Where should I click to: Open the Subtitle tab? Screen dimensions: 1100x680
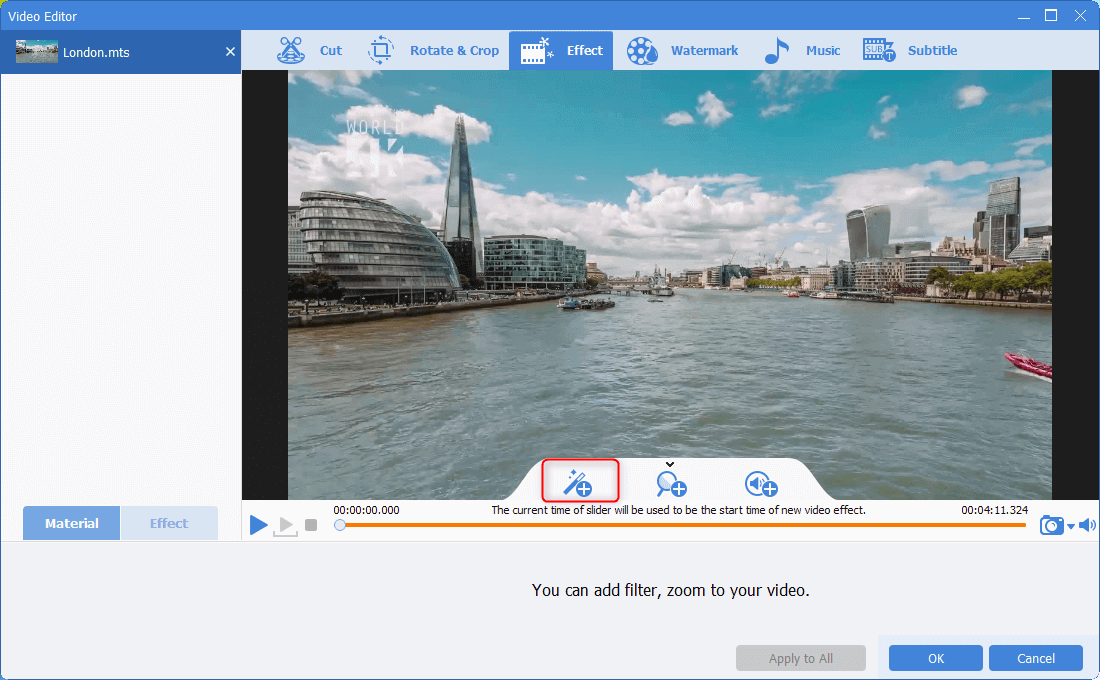910,51
